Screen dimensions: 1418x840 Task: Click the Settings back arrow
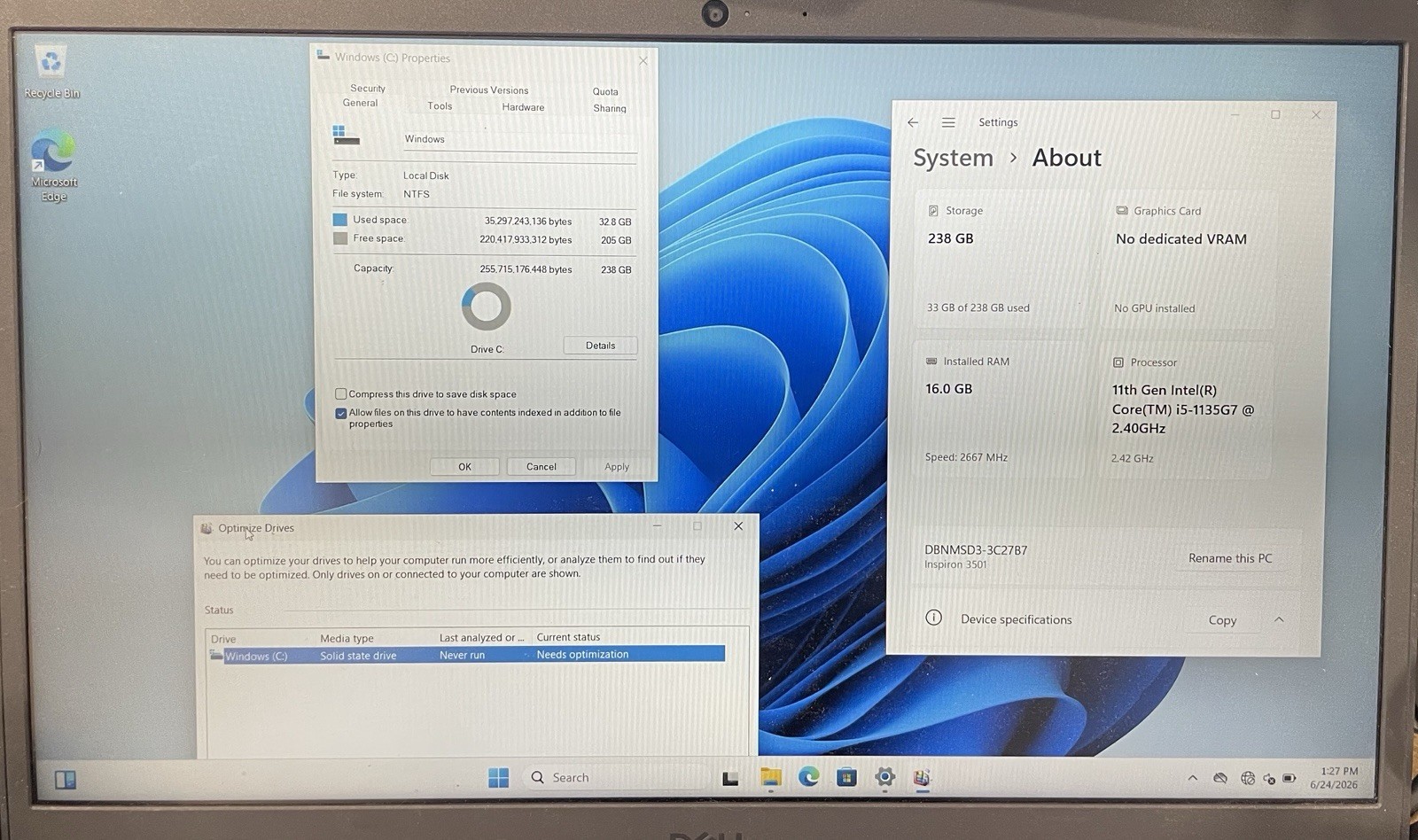point(913,122)
